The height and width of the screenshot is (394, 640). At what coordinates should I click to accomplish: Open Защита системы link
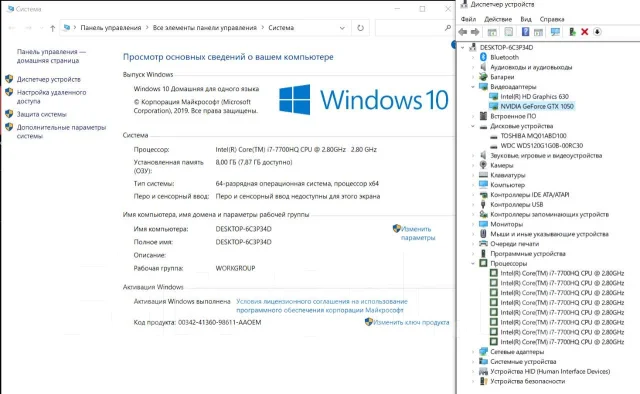pyautogui.click(x=42, y=114)
